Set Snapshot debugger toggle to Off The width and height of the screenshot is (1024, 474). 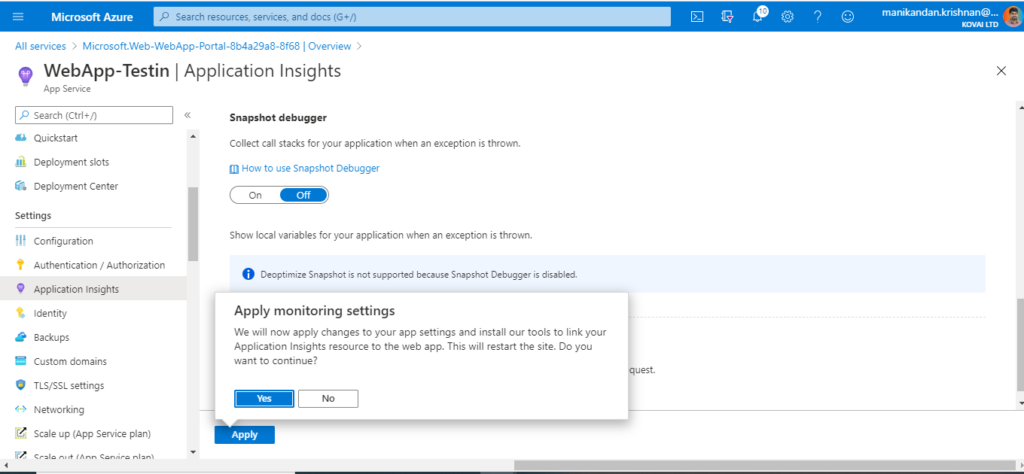(x=304, y=195)
